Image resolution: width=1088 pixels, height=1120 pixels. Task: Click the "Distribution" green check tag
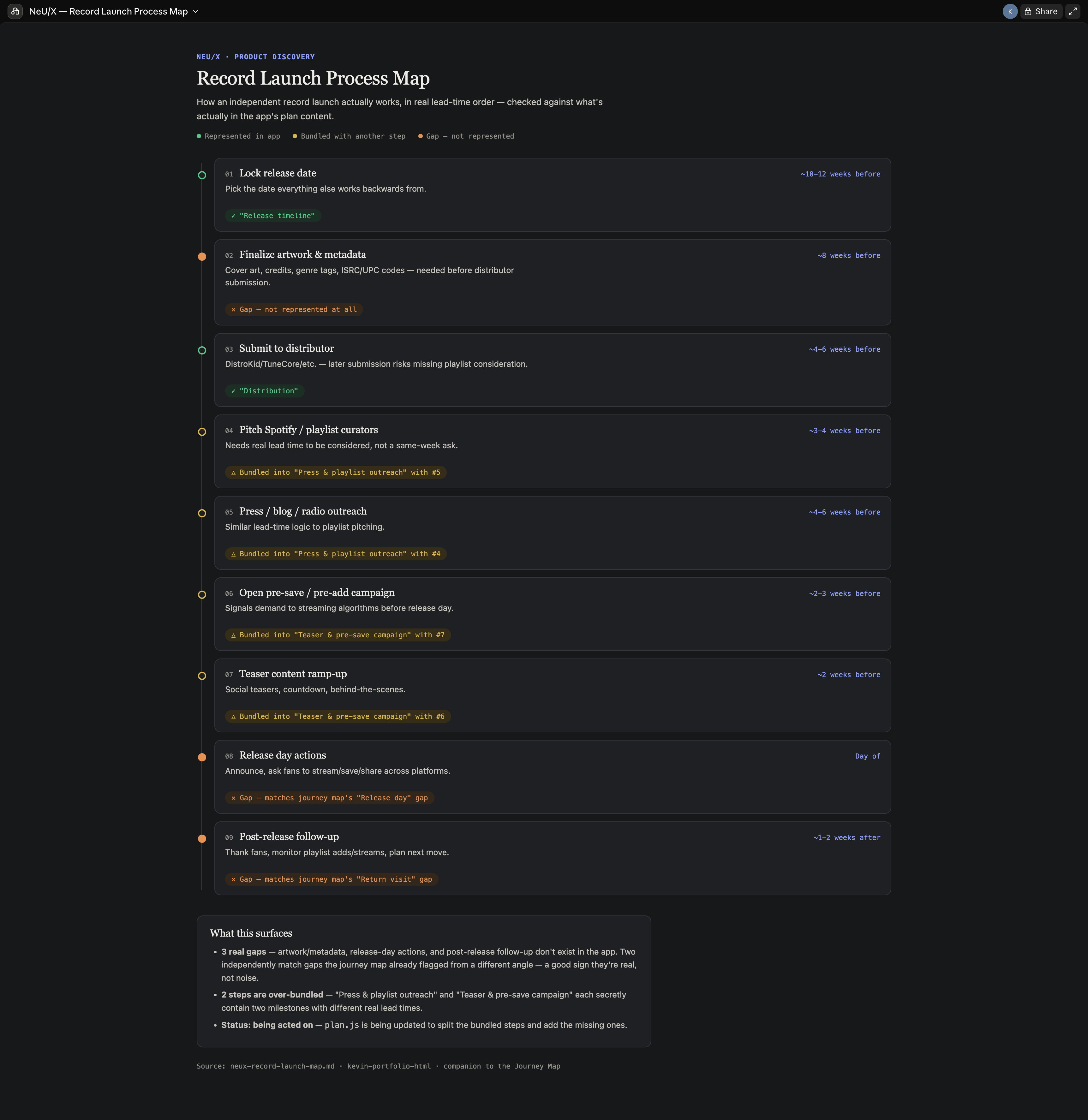[x=265, y=391]
